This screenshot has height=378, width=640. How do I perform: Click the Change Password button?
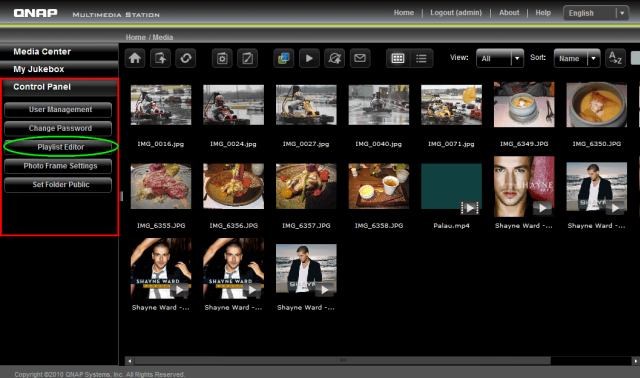58,128
